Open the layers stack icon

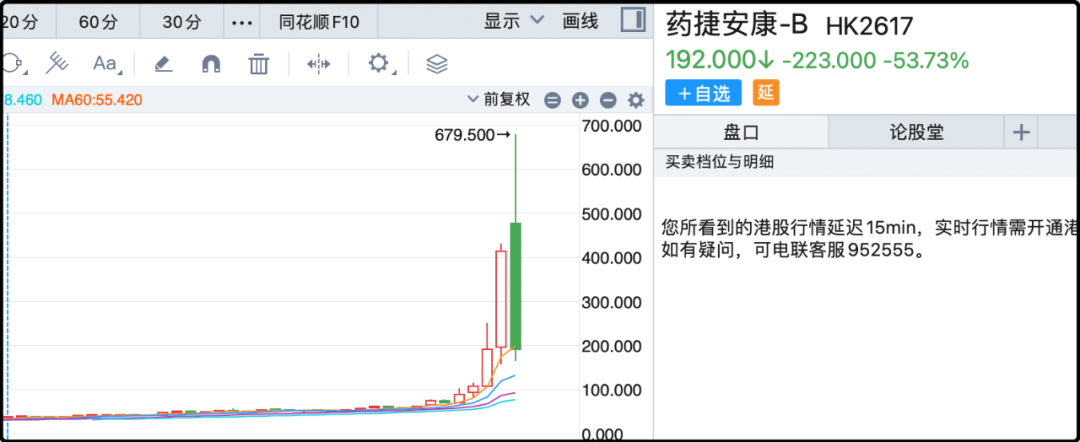click(x=436, y=64)
